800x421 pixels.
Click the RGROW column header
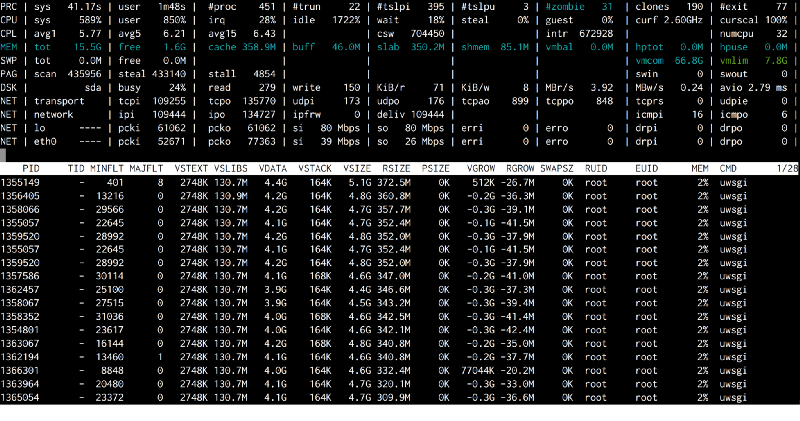pos(520,168)
